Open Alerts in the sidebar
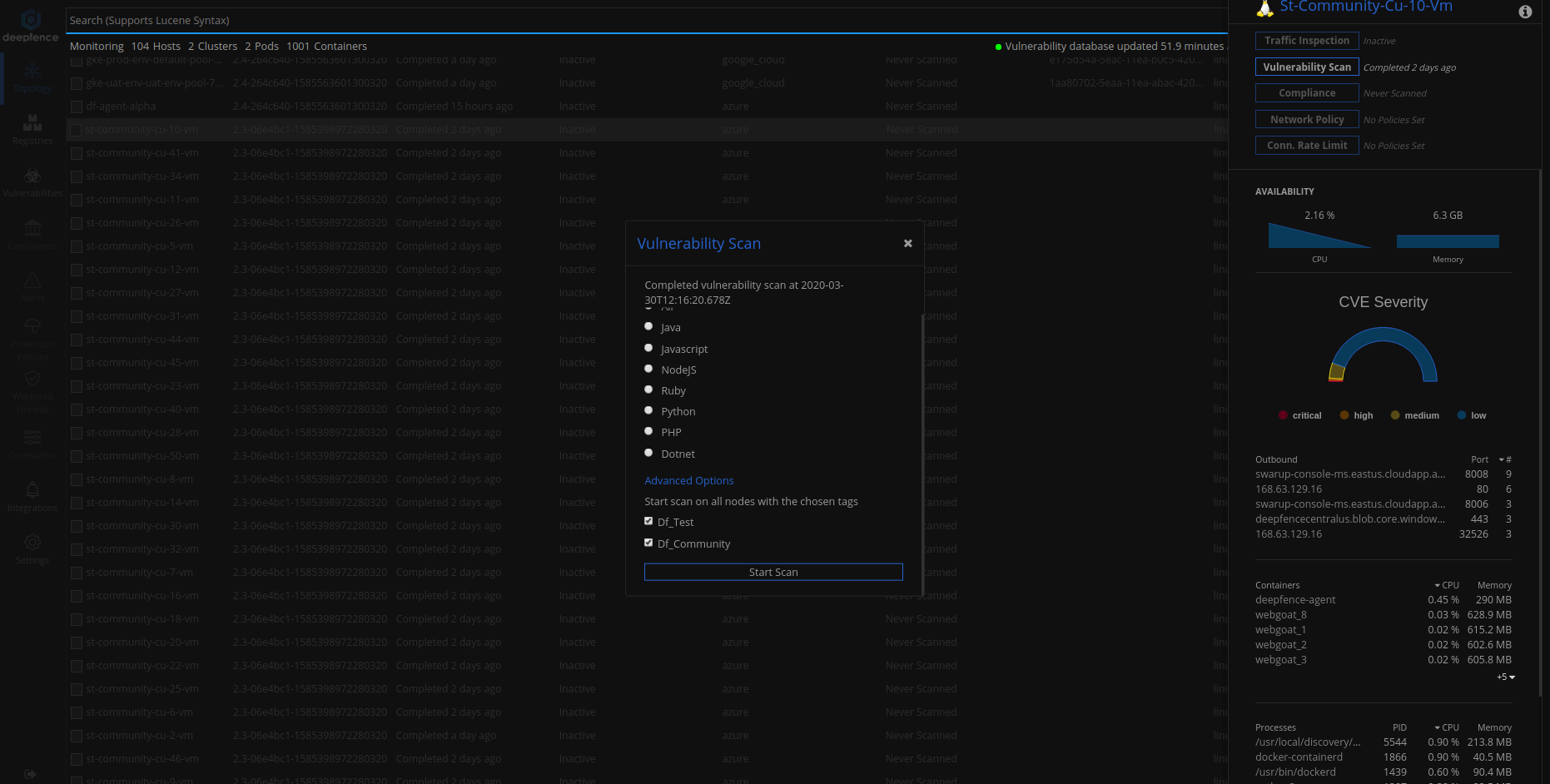1550x784 pixels. tap(32, 288)
